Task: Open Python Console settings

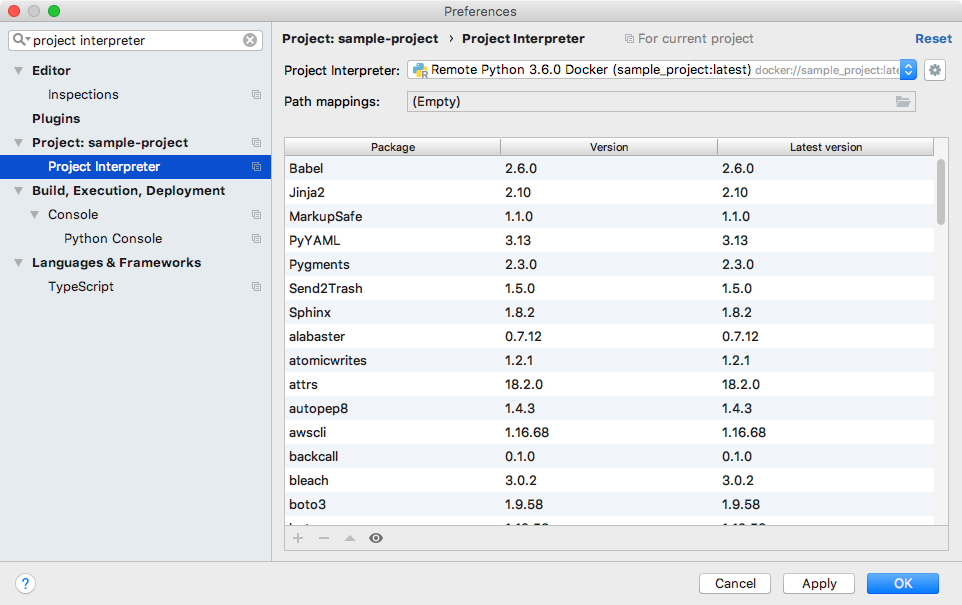Action: [114, 239]
